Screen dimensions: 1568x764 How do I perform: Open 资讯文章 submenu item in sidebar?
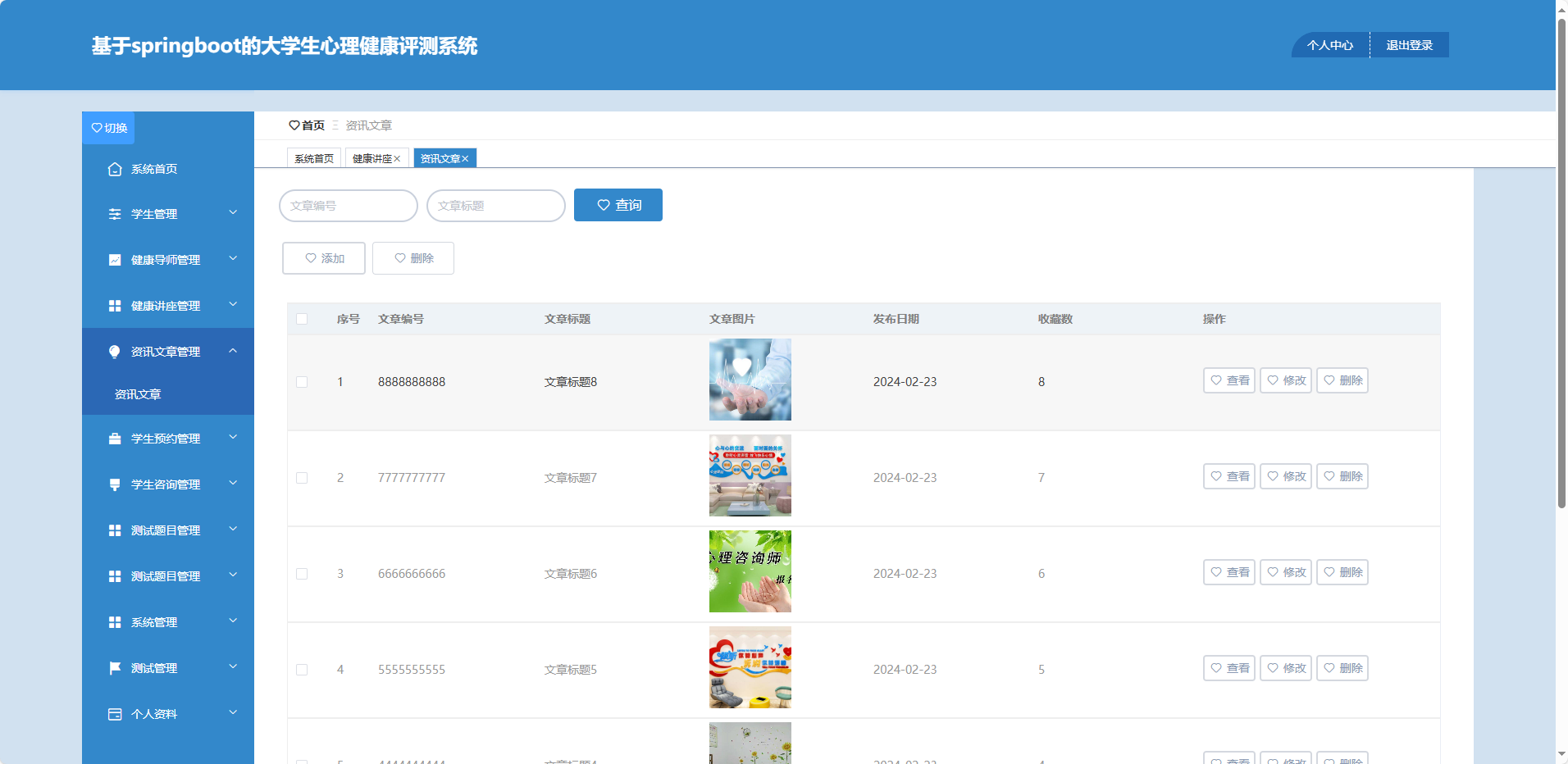point(168,394)
